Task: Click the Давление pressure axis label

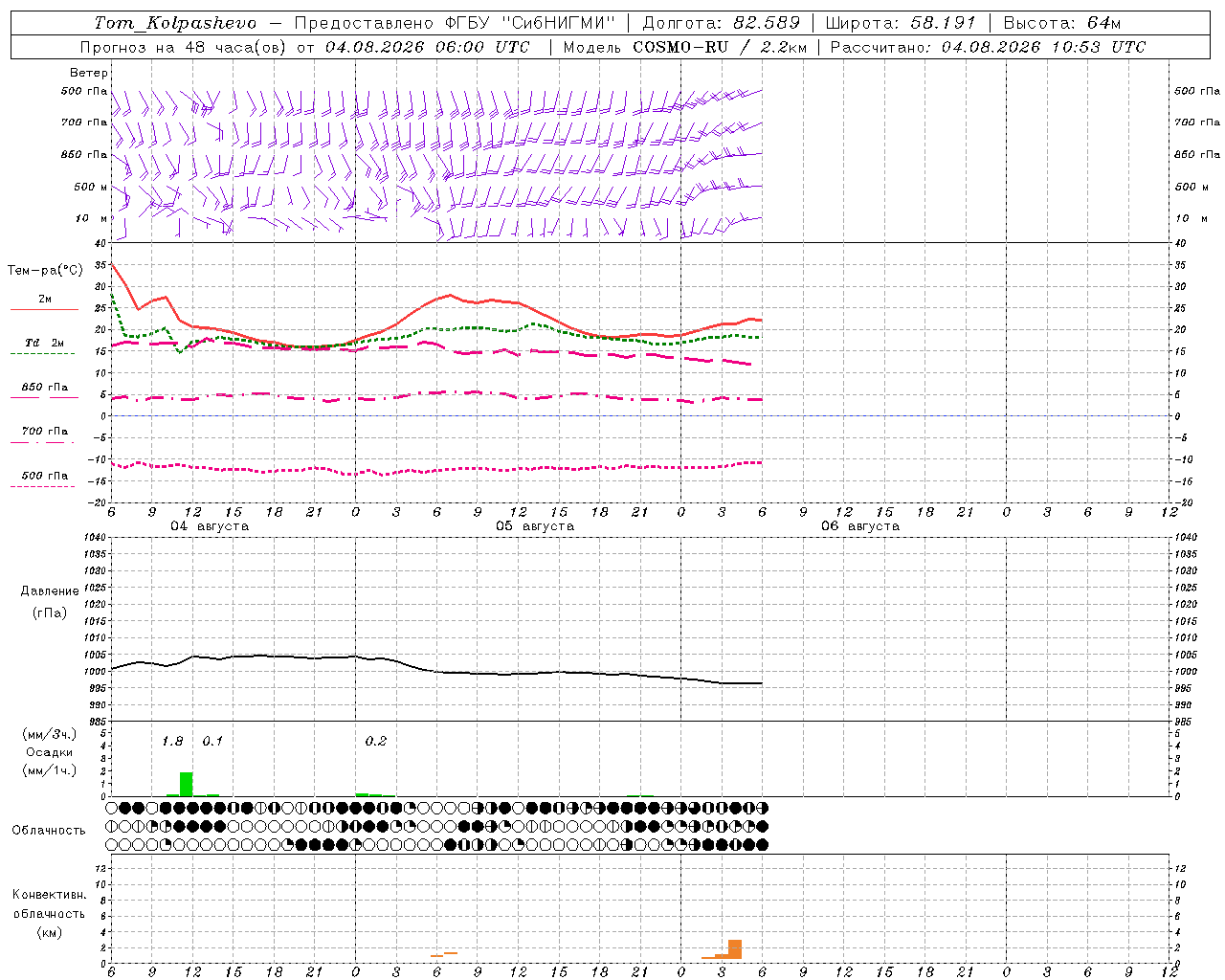Action: (50, 591)
